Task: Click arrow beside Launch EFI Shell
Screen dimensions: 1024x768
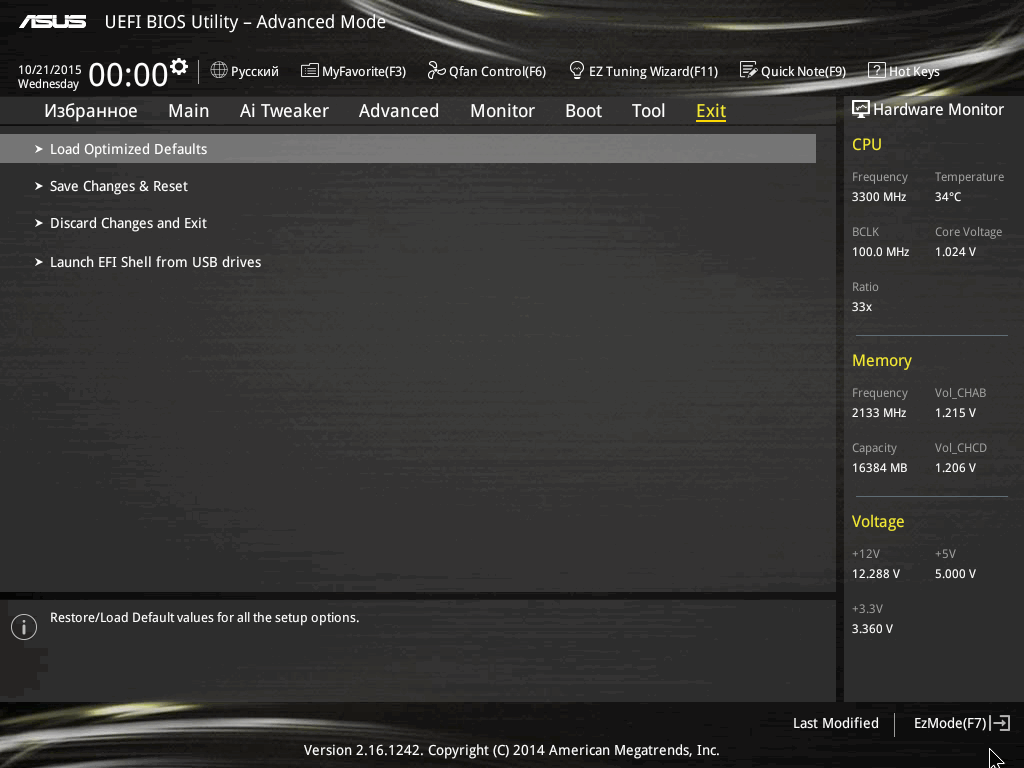Action: tap(39, 262)
